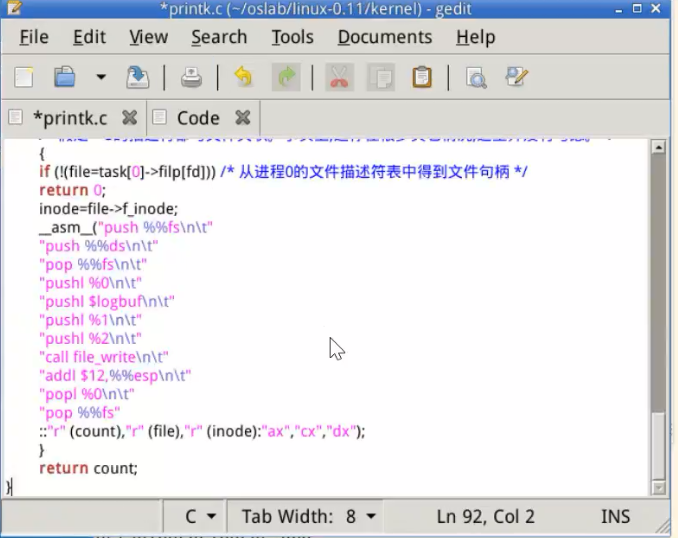Open the Tab Width dropdown
Image resolution: width=678 pixels, height=538 pixels.
(308, 517)
